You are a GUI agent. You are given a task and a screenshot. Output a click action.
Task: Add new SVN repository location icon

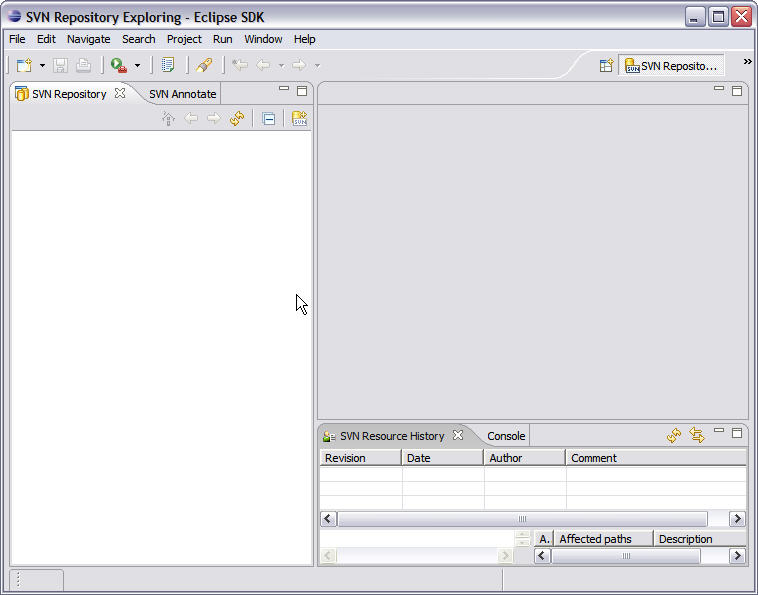click(299, 118)
